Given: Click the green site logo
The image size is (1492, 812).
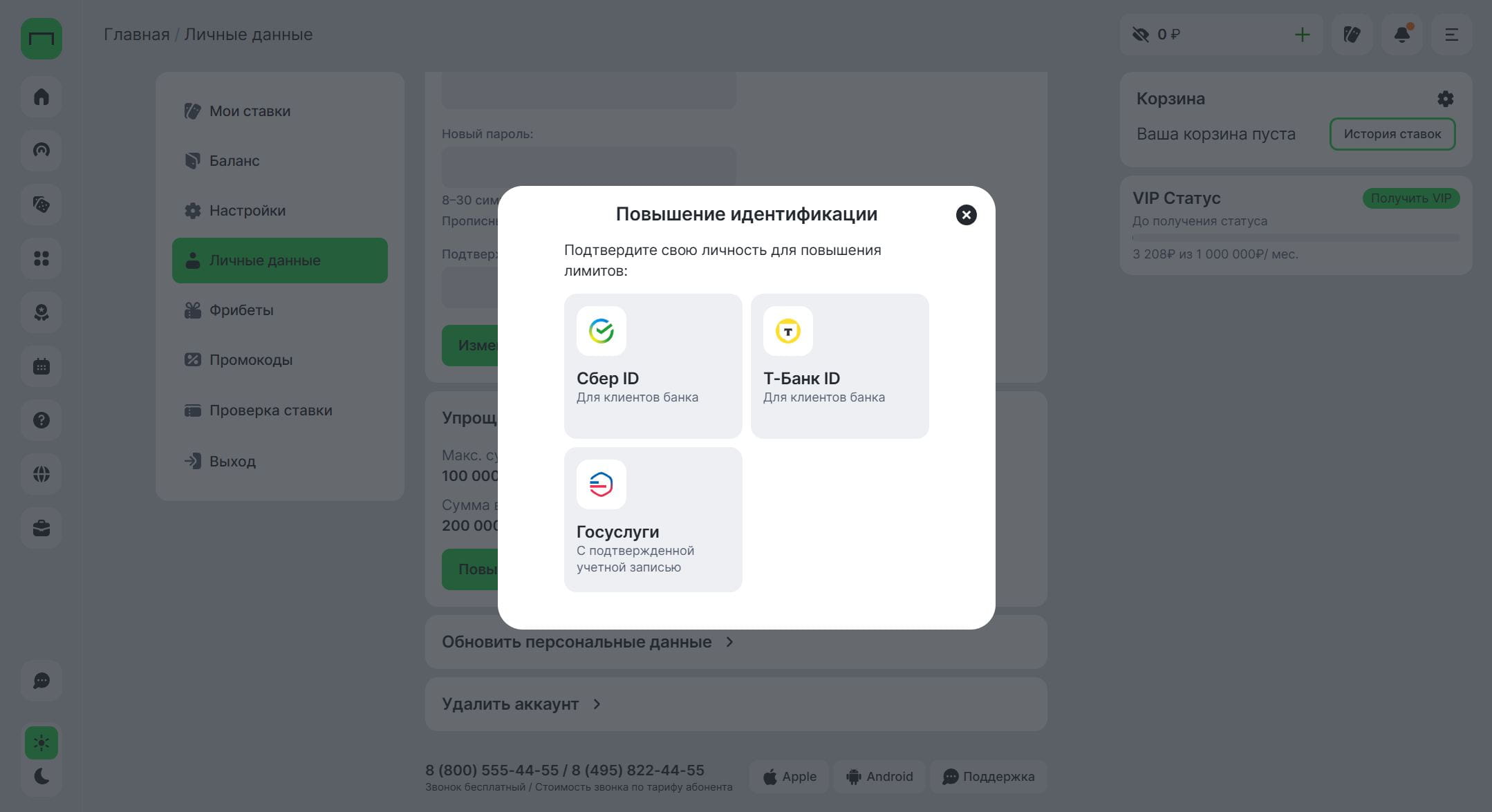Looking at the screenshot, I should [x=41, y=38].
